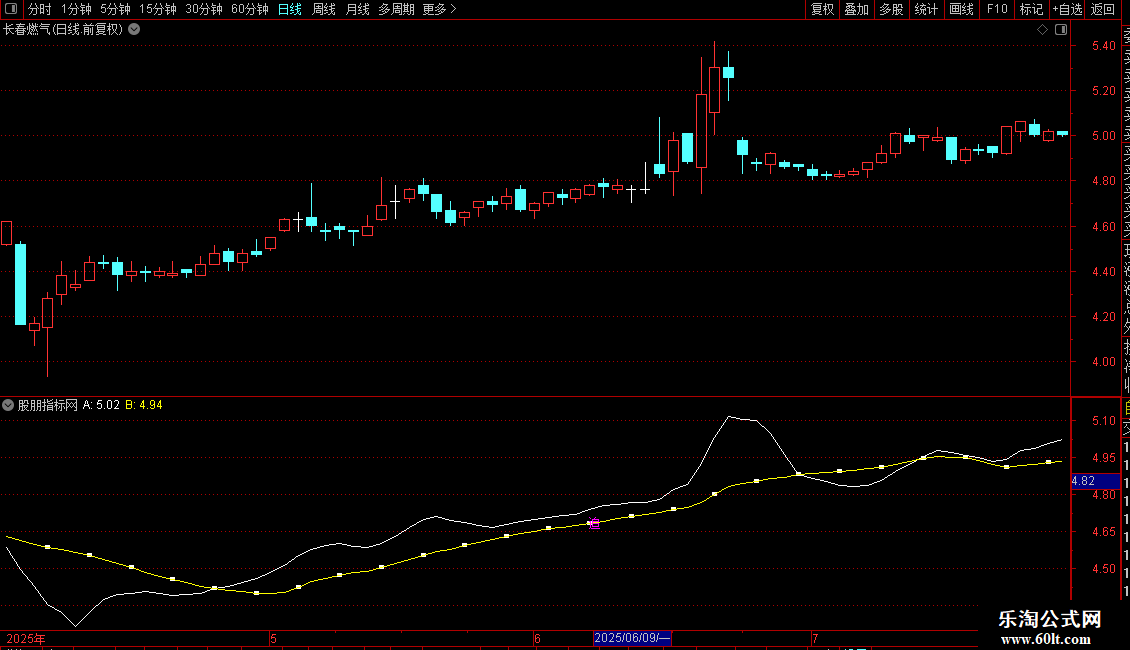This screenshot has width=1130, height=650.
Task: Open the 复权 adjustment menu
Action: coord(822,9)
